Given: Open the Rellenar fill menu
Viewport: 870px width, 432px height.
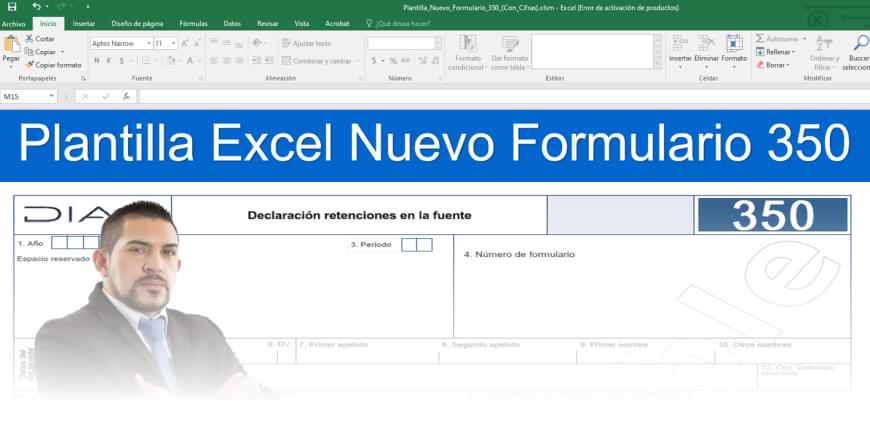Looking at the screenshot, I should coord(776,52).
